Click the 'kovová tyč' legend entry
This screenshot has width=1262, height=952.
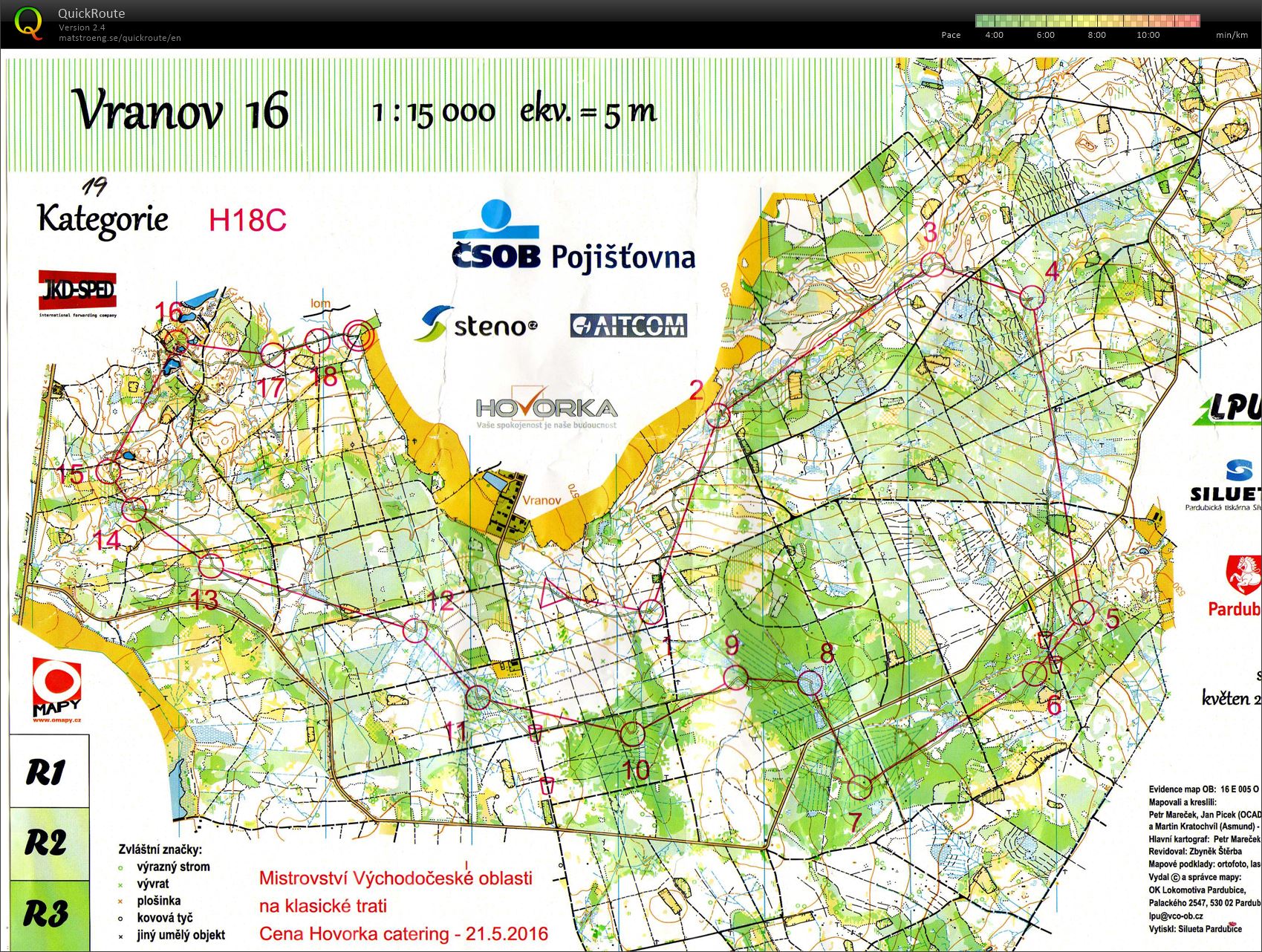164,918
